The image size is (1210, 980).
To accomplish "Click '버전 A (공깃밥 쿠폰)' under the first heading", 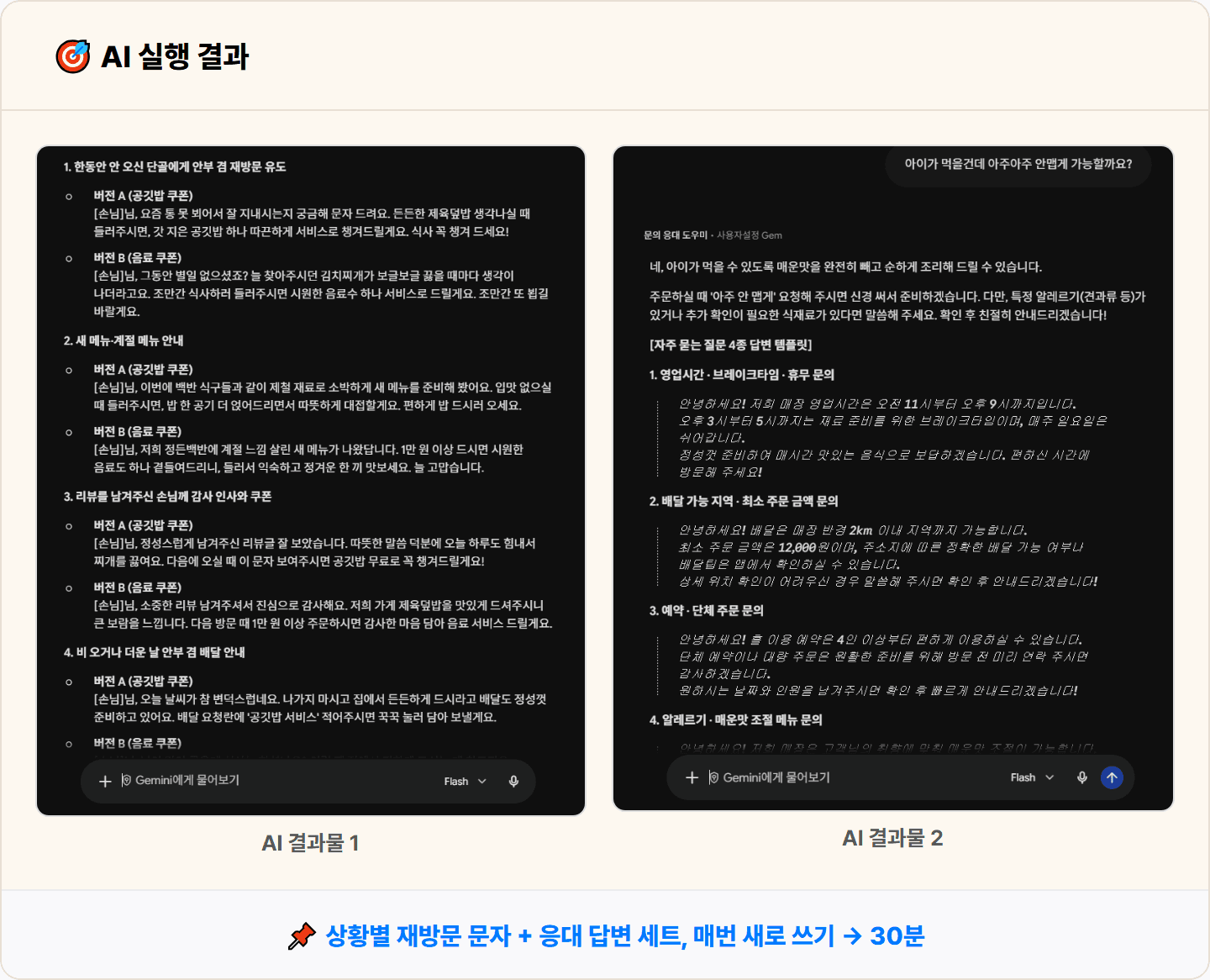I will click(x=143, y=196).
